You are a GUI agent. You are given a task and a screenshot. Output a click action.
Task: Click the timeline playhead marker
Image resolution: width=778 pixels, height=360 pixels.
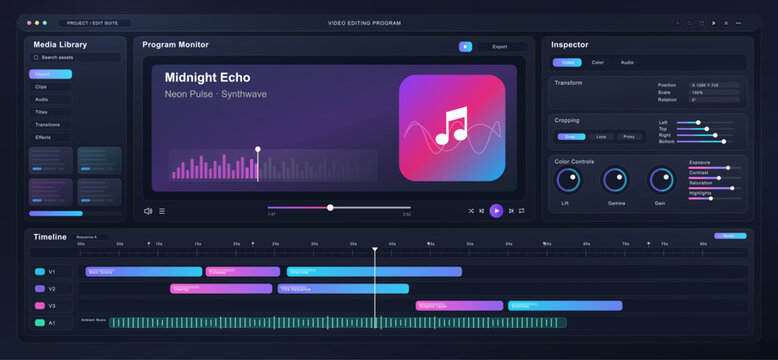coord(375,249)
